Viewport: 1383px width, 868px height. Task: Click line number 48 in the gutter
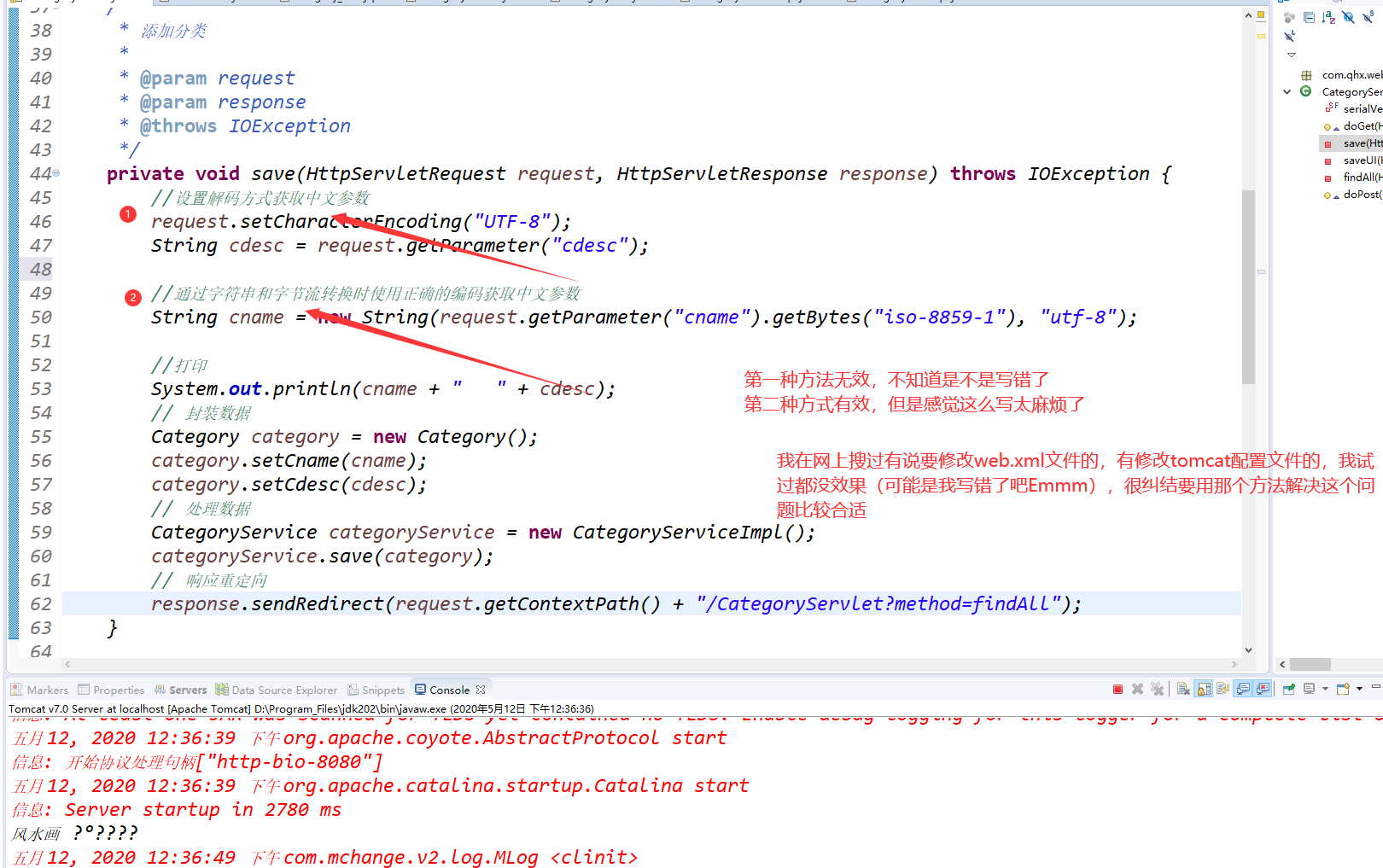[41, 270]
